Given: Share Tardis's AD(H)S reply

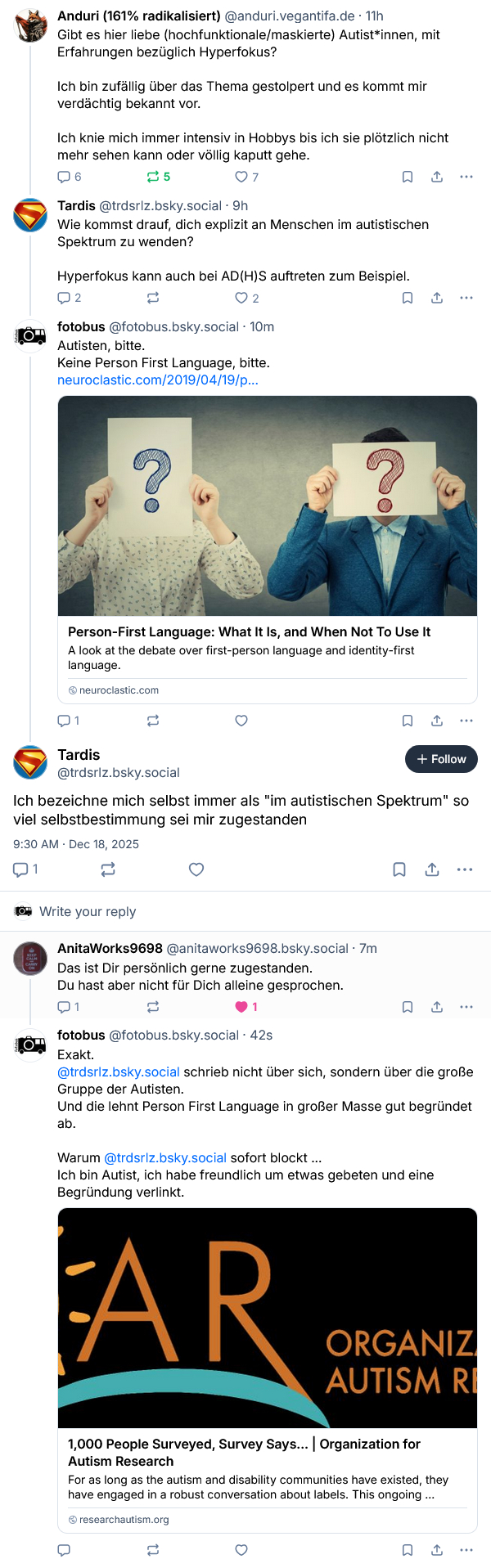Looking at the screenshot, I should [437, 298].
